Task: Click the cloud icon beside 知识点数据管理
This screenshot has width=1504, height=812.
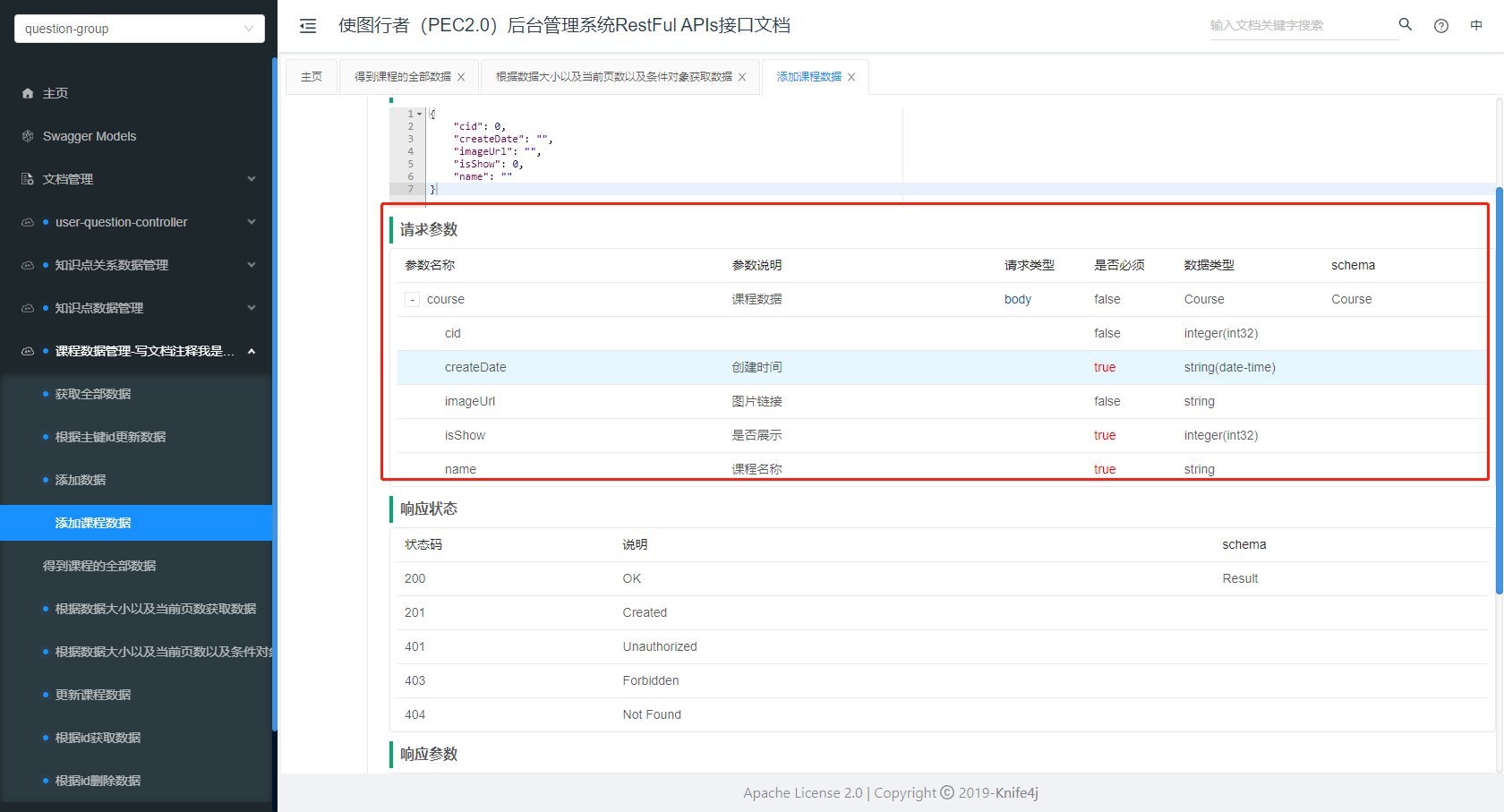Action: (28, 308)
